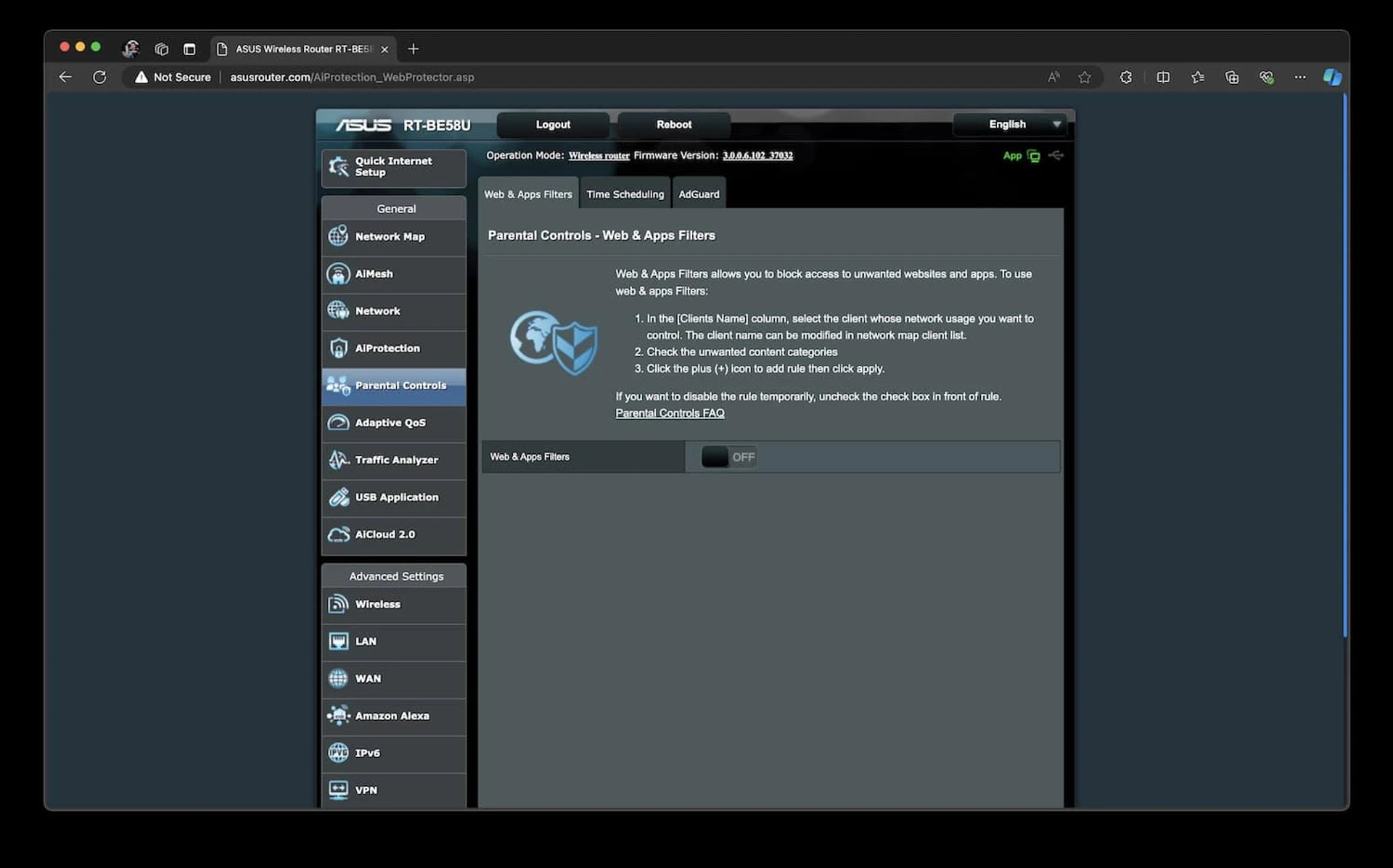Screen dimensions: 1393x868
Task: Click the page vertical scrollbar
Action: [x=1344, y=366]
